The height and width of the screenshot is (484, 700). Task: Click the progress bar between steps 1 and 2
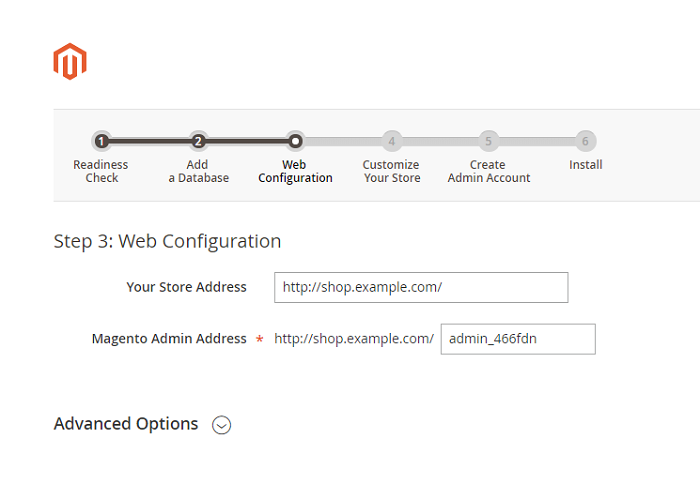150,142
